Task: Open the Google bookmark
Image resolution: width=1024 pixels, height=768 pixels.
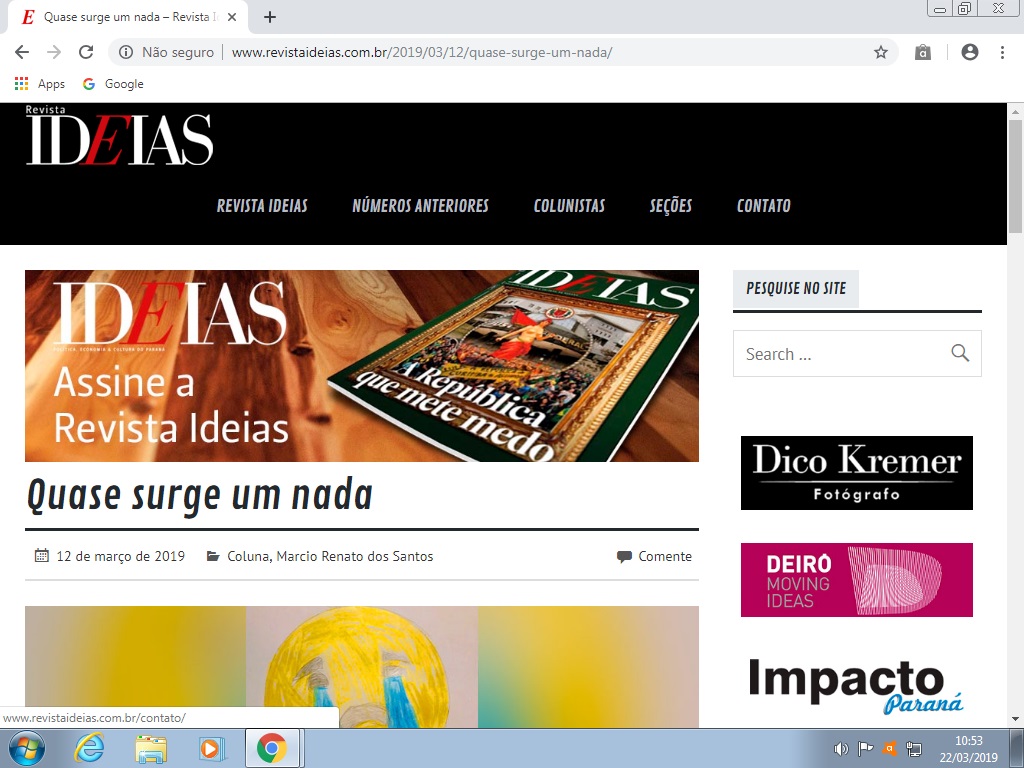Action: coord(113,84)
